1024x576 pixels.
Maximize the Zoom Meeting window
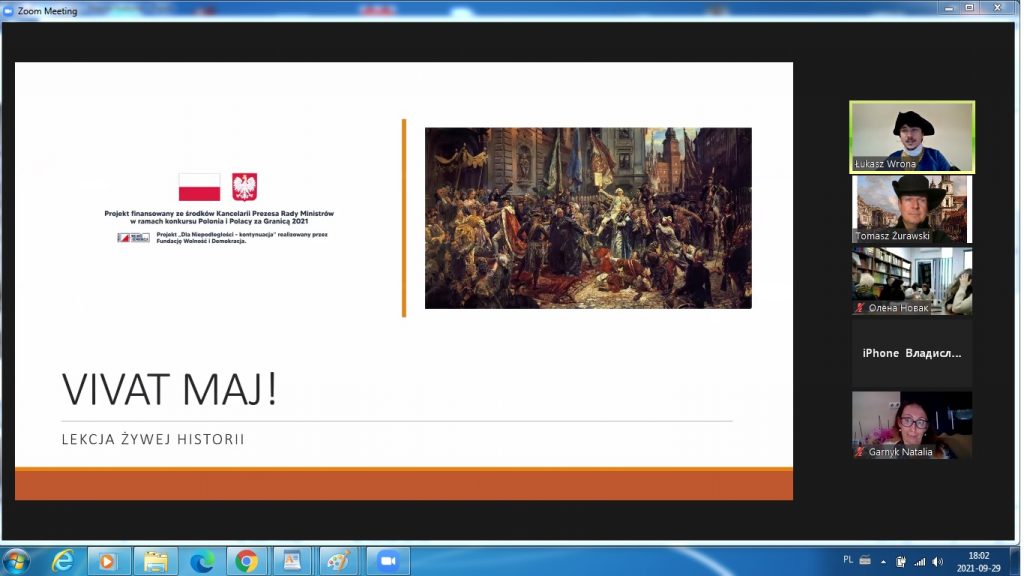click(x=969, y=8)
